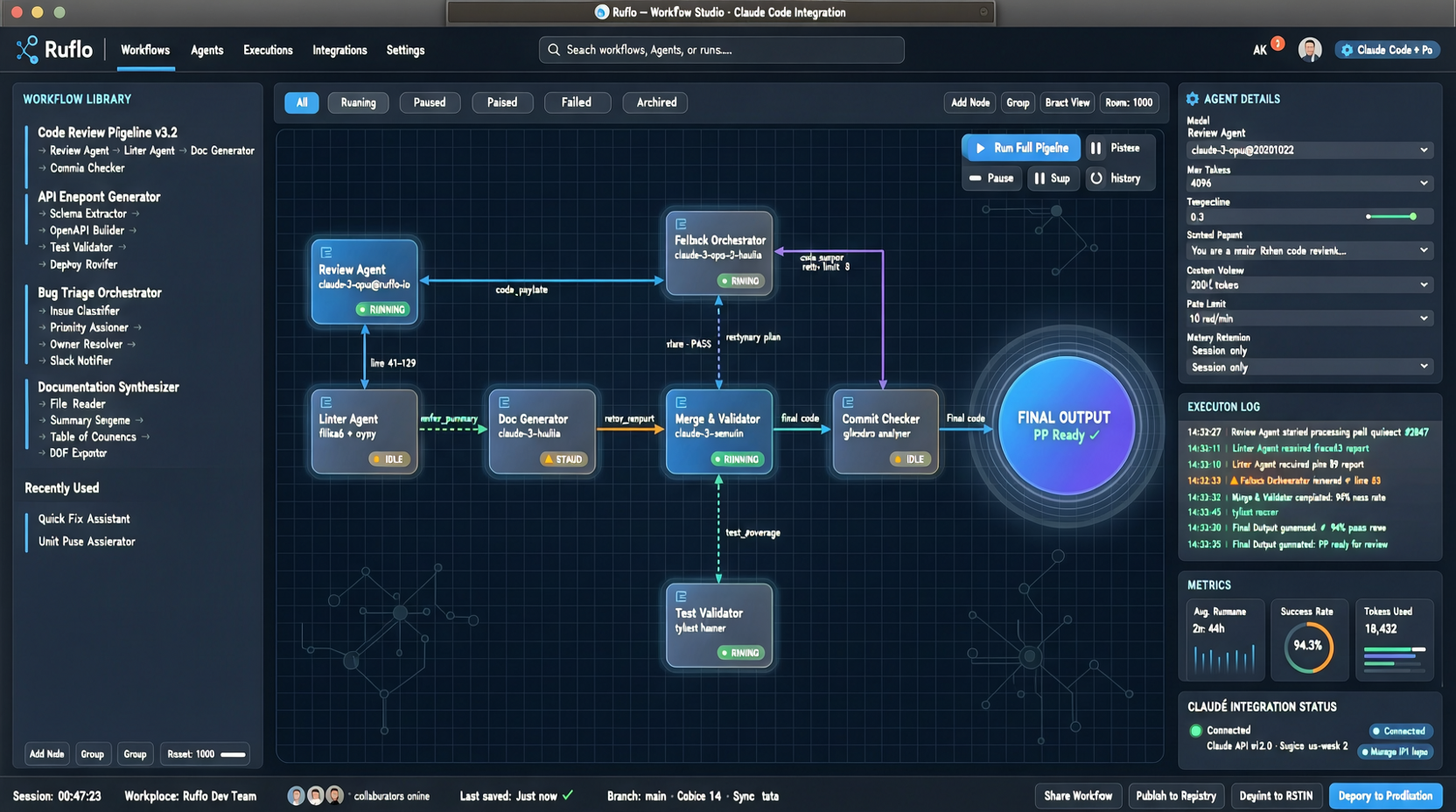This screenshot has width=1456, height=812.
Task: Toggle the Ruaning filter
Action: 358,102
